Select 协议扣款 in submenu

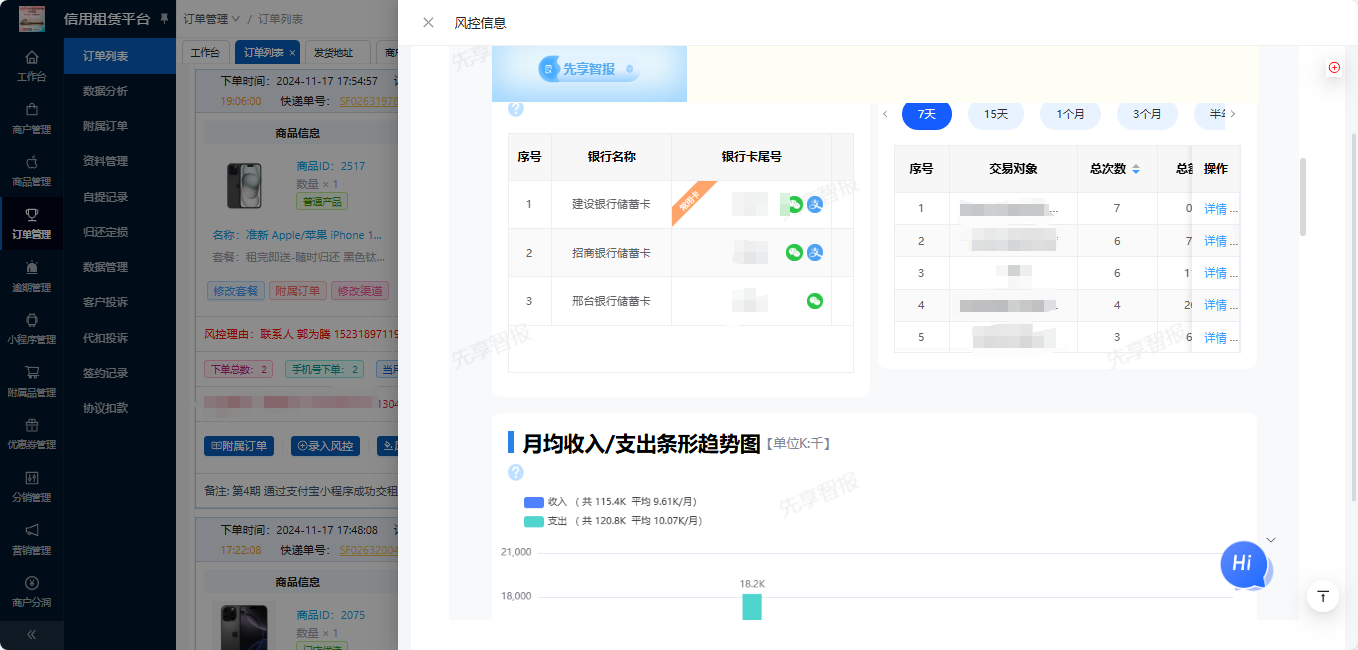[106, 408]
